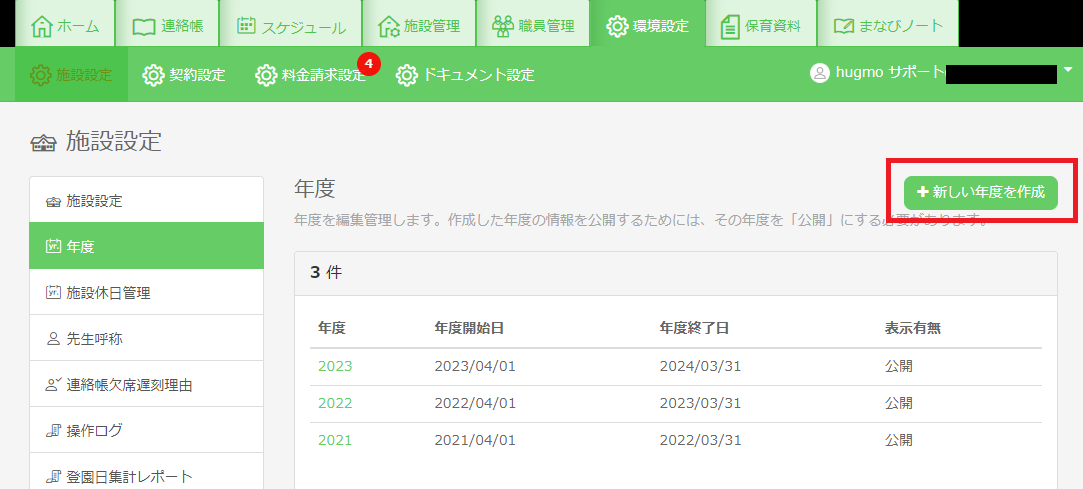Click the person icon in 先生呼称 item
1083x489 pixels.
tap(53, 339)
